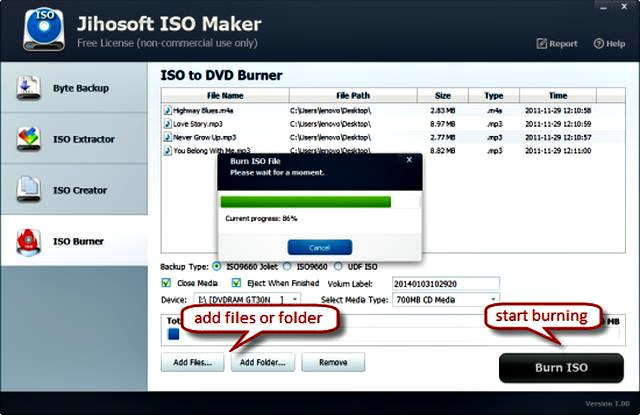Click the Help question mark icon
The height and width of the screenshot is (415, 640).
click(598, 43)
